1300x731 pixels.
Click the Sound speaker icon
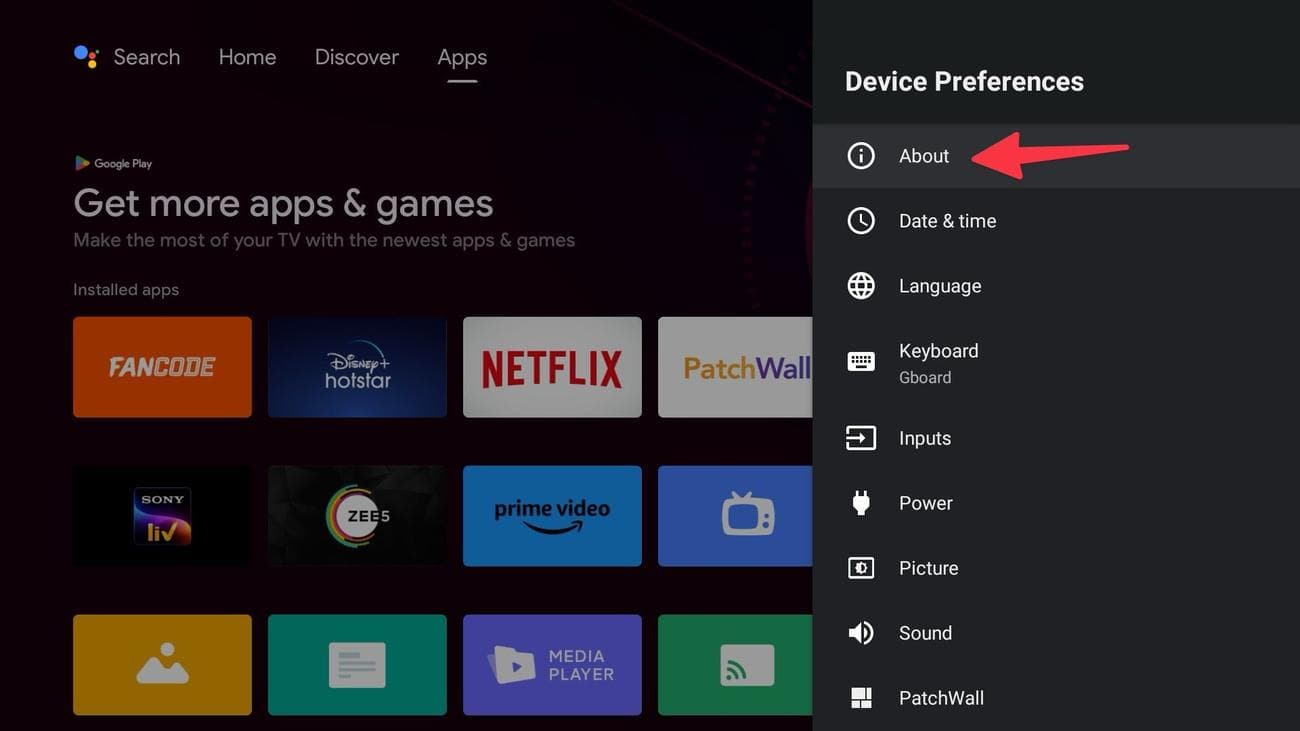861,632
